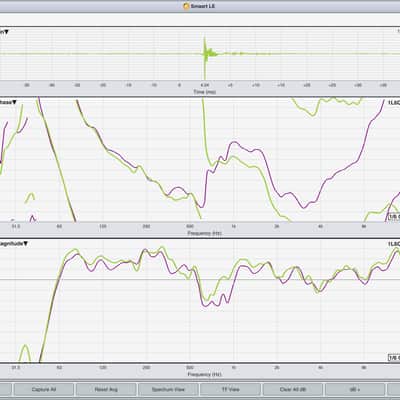Click the Clear All dB button
Image resolution: width=400 pixels, height=400 pixels.
[293, 389]
